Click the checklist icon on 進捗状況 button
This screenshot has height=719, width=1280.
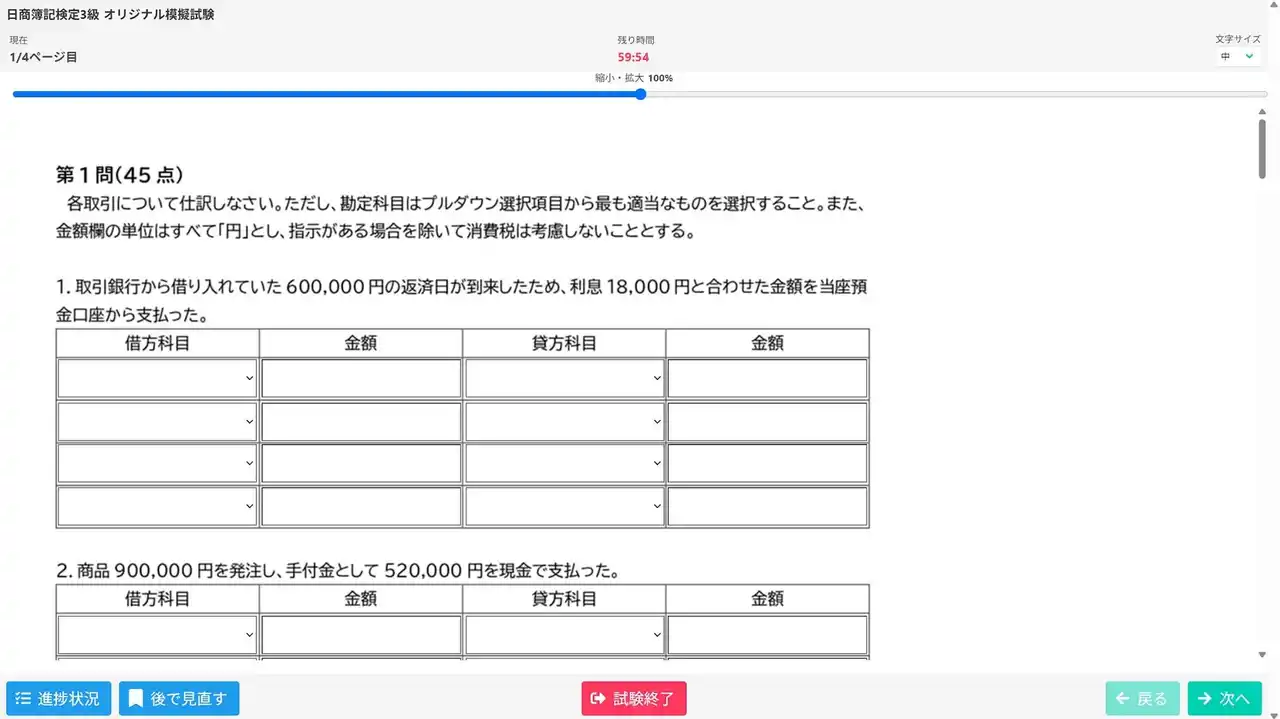24,699
